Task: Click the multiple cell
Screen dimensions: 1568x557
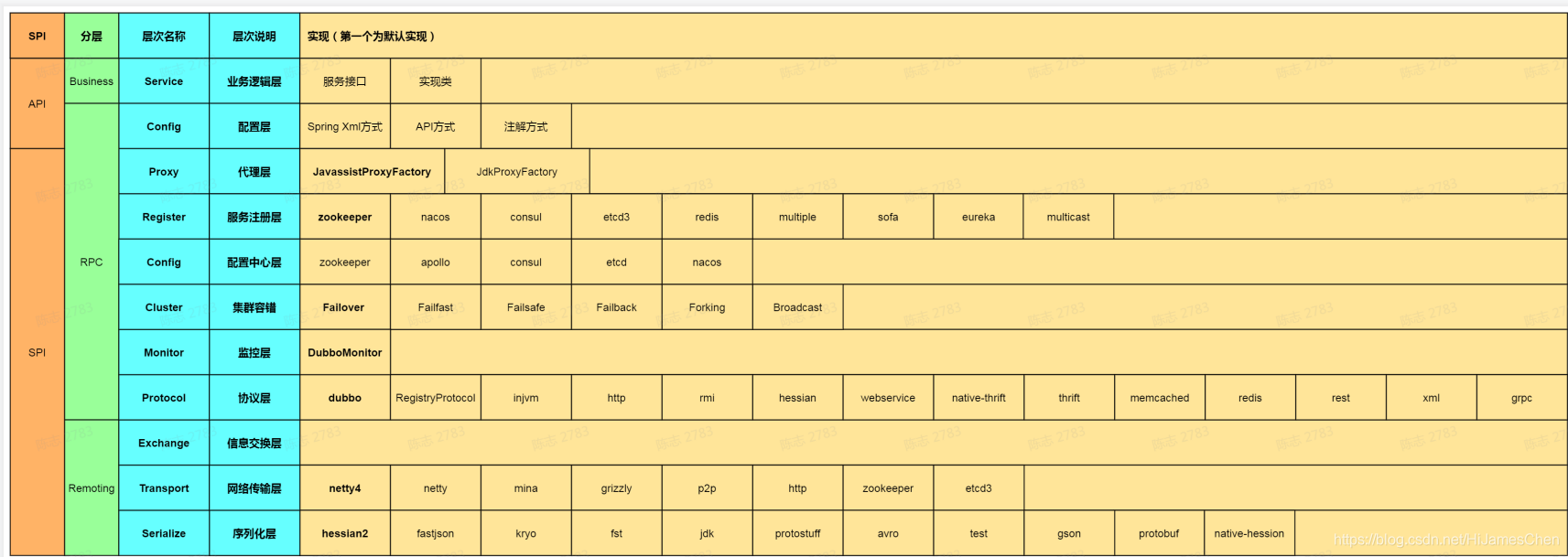Action: pos(798,218)
